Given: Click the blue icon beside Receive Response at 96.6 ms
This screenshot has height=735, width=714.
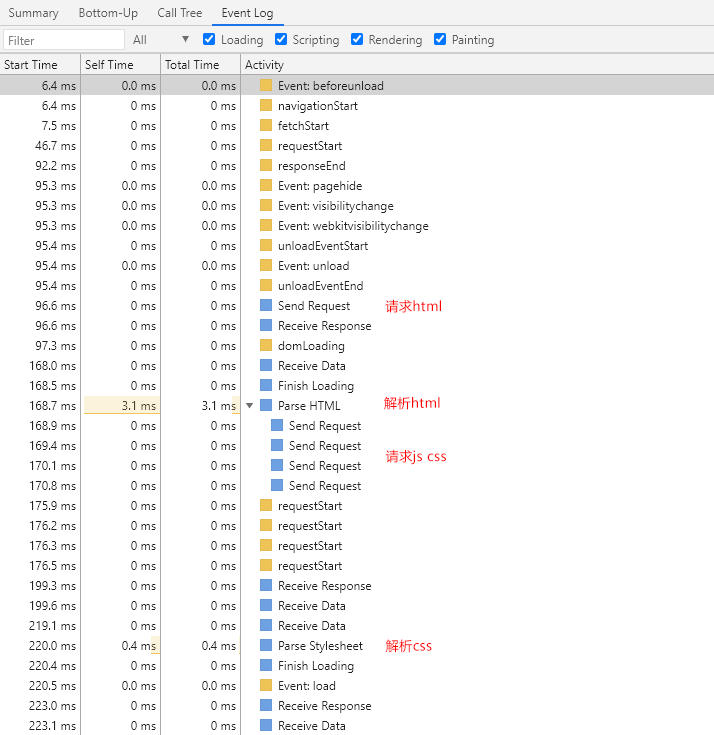Looking at the screenshot, I should coord(266,325).
